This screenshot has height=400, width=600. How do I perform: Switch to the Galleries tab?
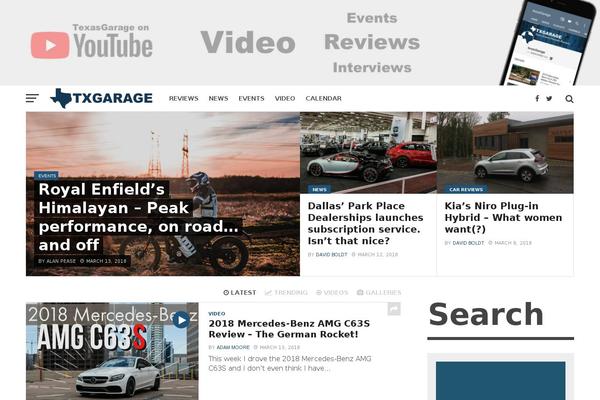[x=379, y=292]
